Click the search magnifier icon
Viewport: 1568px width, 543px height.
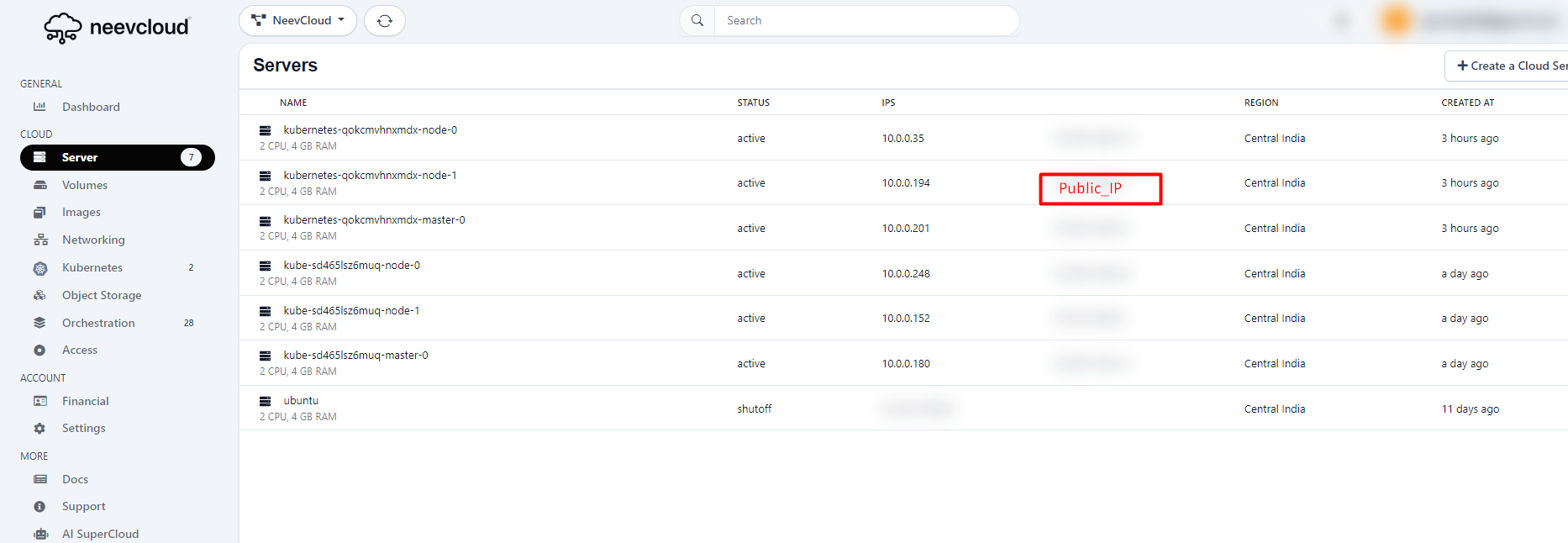[x=697, y=21]
